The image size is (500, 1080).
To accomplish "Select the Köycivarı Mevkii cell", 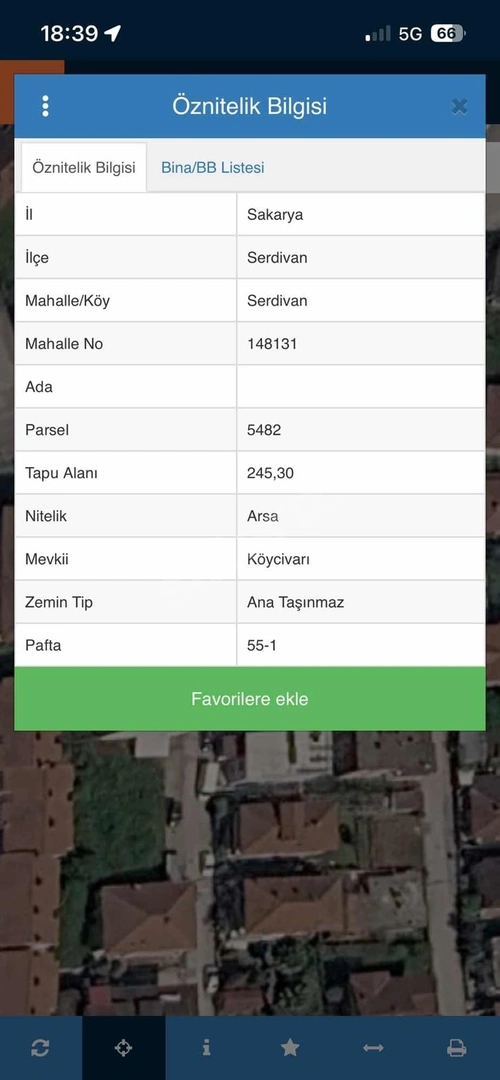I will point(361,559).
